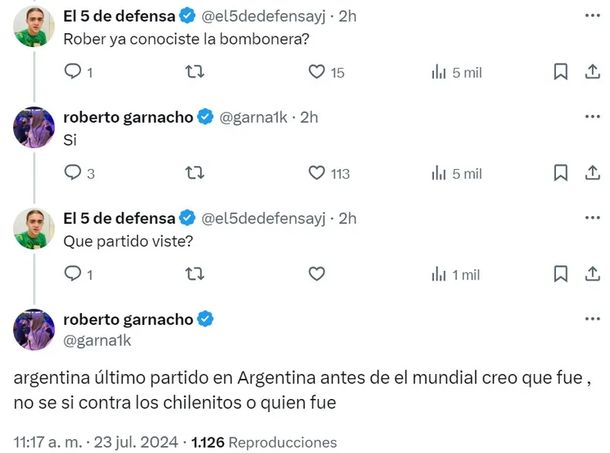Retweet the first El 5 de defensa tweet
Screen dimensions: 610x453
pyautogui.click(x=197, y=72)
